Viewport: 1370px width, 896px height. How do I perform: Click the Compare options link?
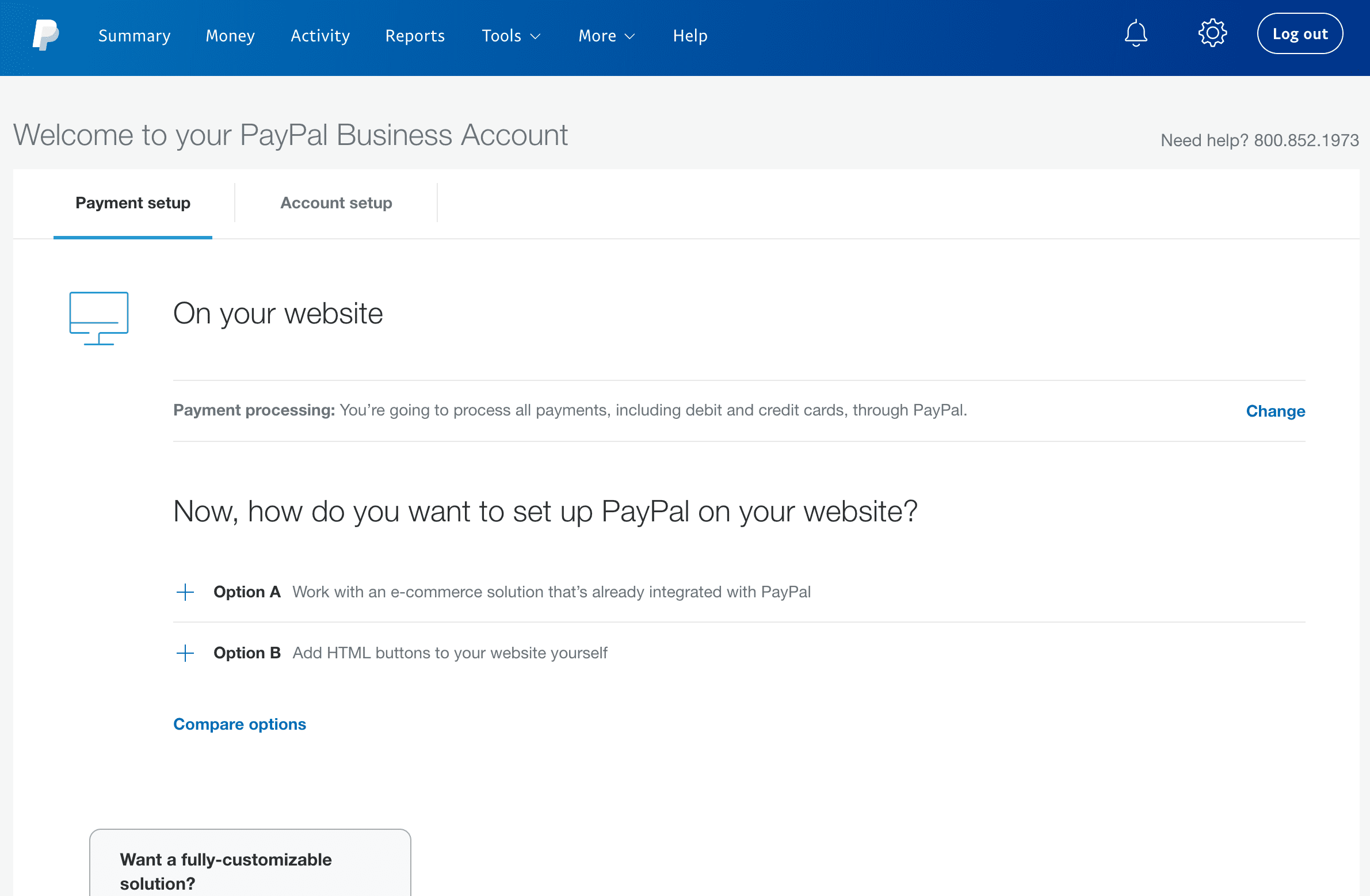(240, 724)
